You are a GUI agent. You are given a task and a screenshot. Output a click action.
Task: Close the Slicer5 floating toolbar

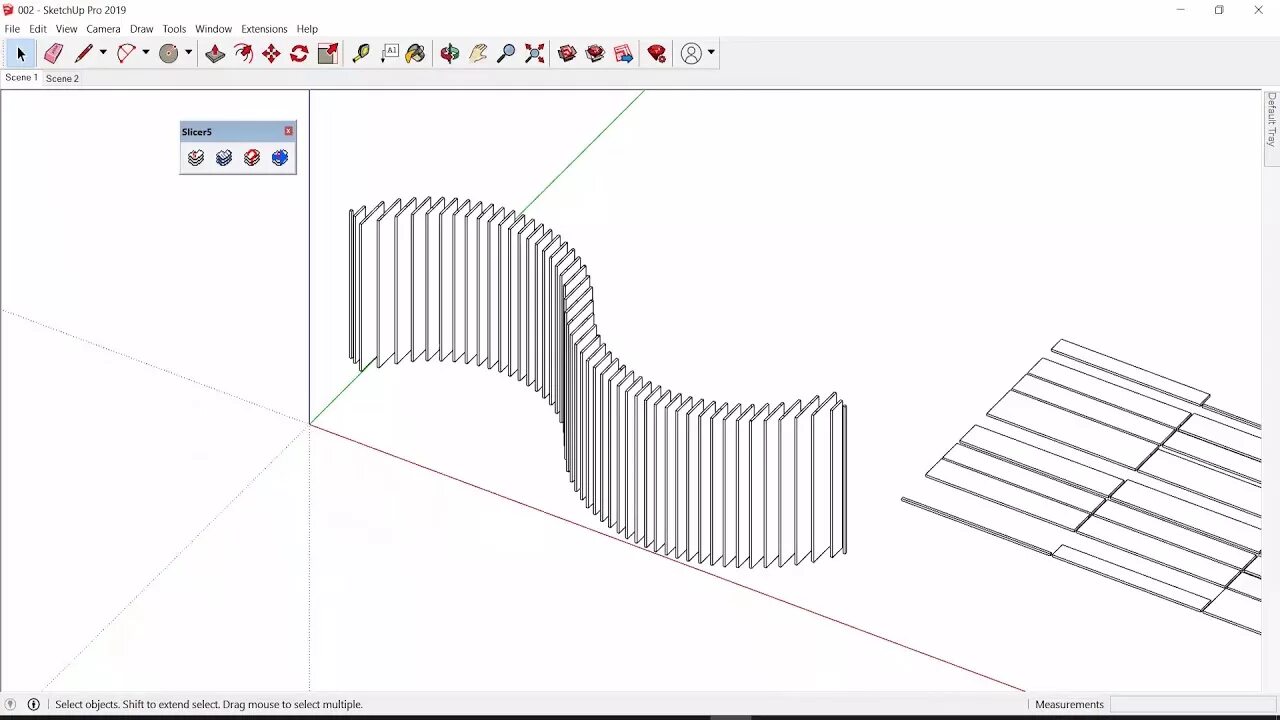point(289,131)
